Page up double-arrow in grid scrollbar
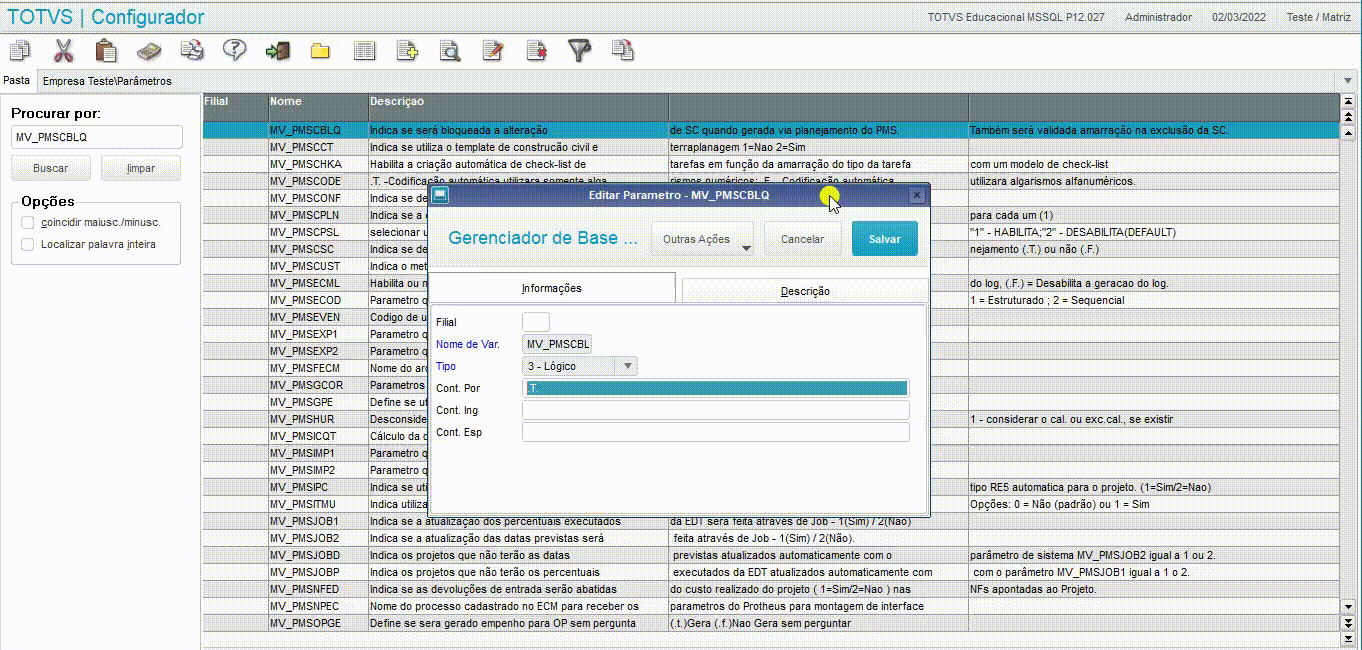Screen dimensions: 1362x650 (1349, 118)
